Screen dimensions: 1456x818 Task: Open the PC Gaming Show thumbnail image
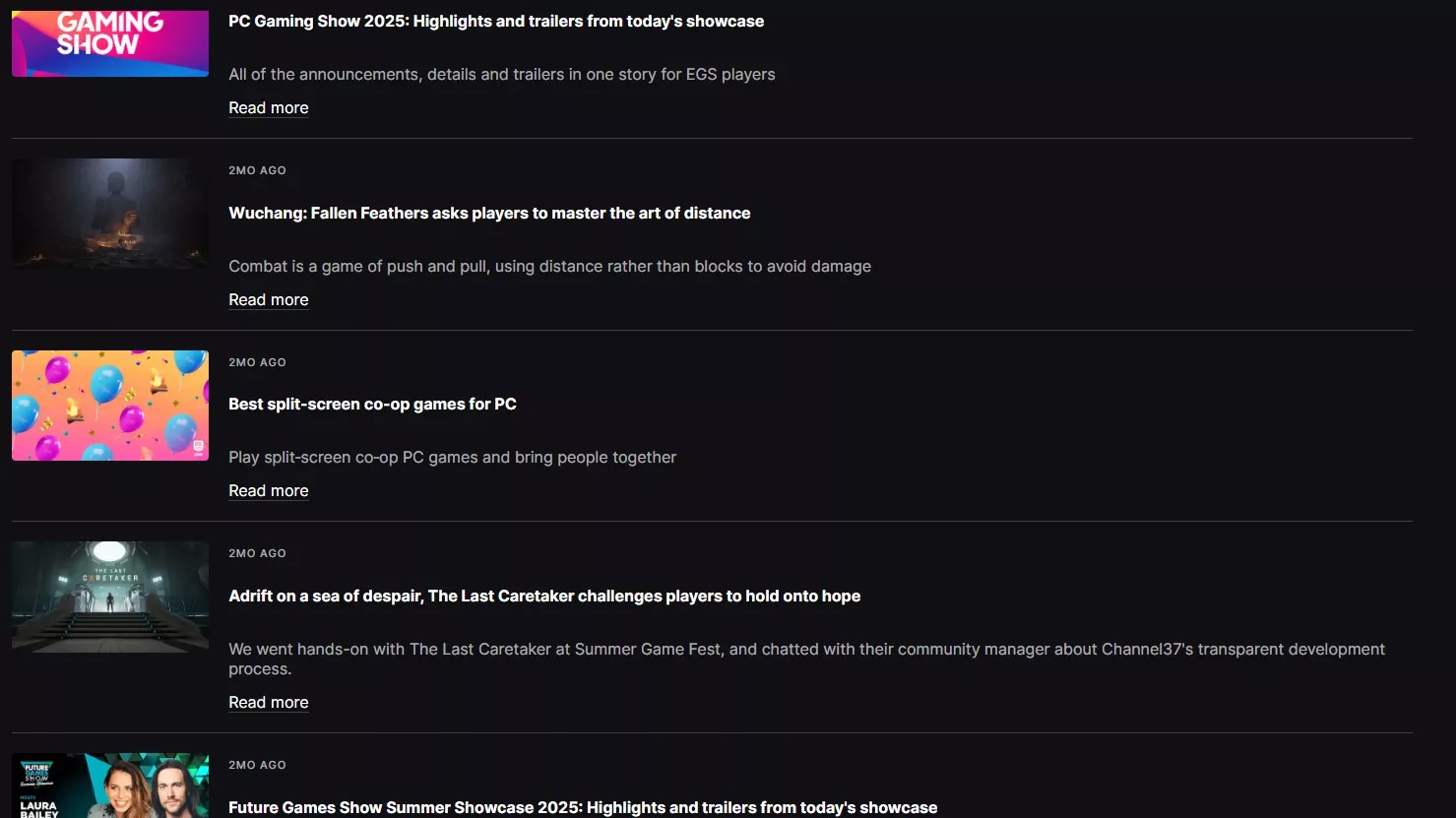[x=109, y=42]
